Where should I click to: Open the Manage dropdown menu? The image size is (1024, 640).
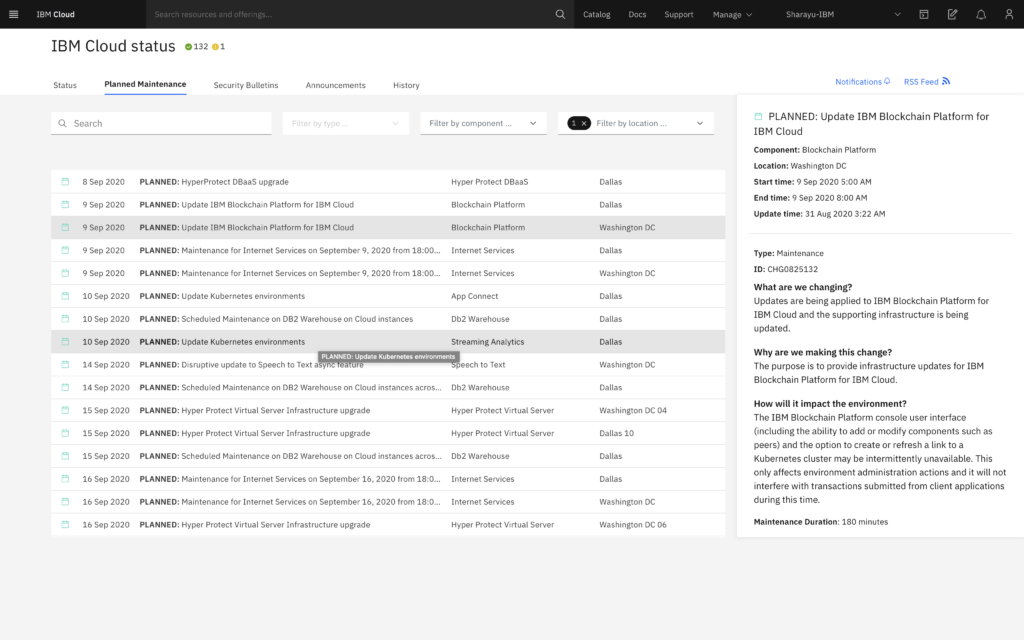click(732, 14)
